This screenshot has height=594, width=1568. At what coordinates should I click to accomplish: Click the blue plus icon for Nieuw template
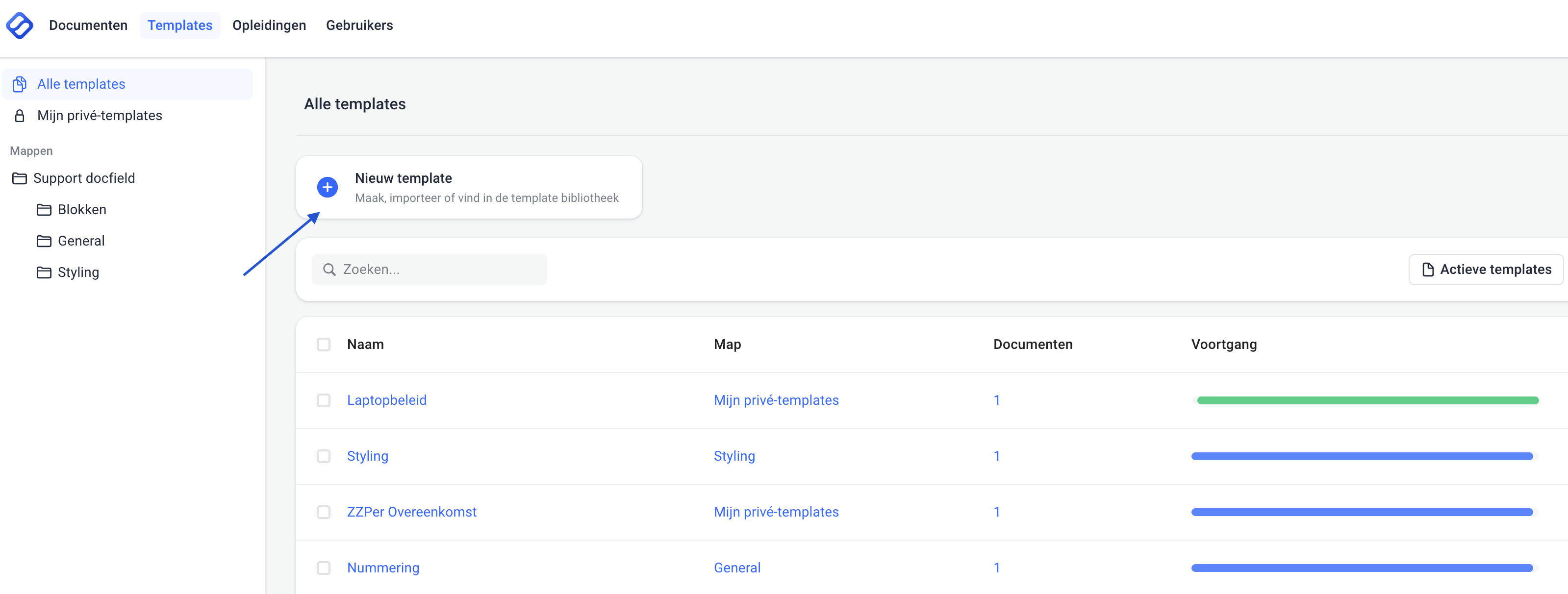[x=328, y=187]
